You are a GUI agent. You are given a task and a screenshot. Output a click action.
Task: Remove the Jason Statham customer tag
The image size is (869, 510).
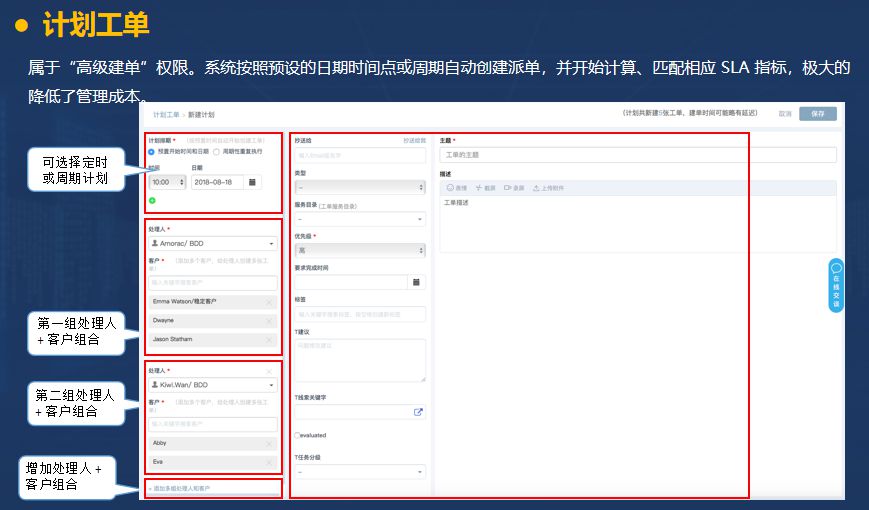tap(269, 340)
